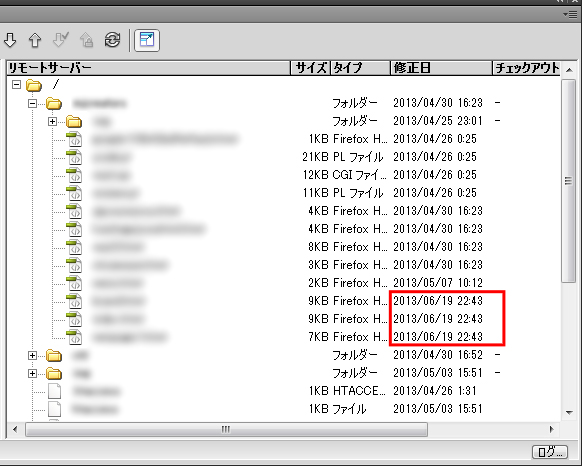The height and width of the screenshot is (466, 582).
Task: Expand the folder dated 2013/05/03 15:51
Action: click(x=33, y=373)
